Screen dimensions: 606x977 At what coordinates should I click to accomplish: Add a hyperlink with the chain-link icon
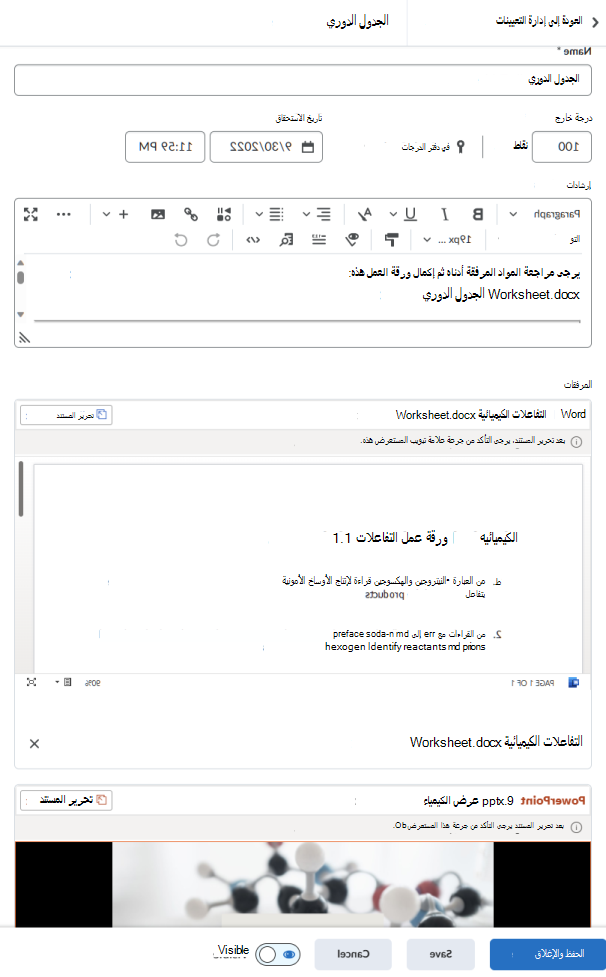(x=191, y=214)
